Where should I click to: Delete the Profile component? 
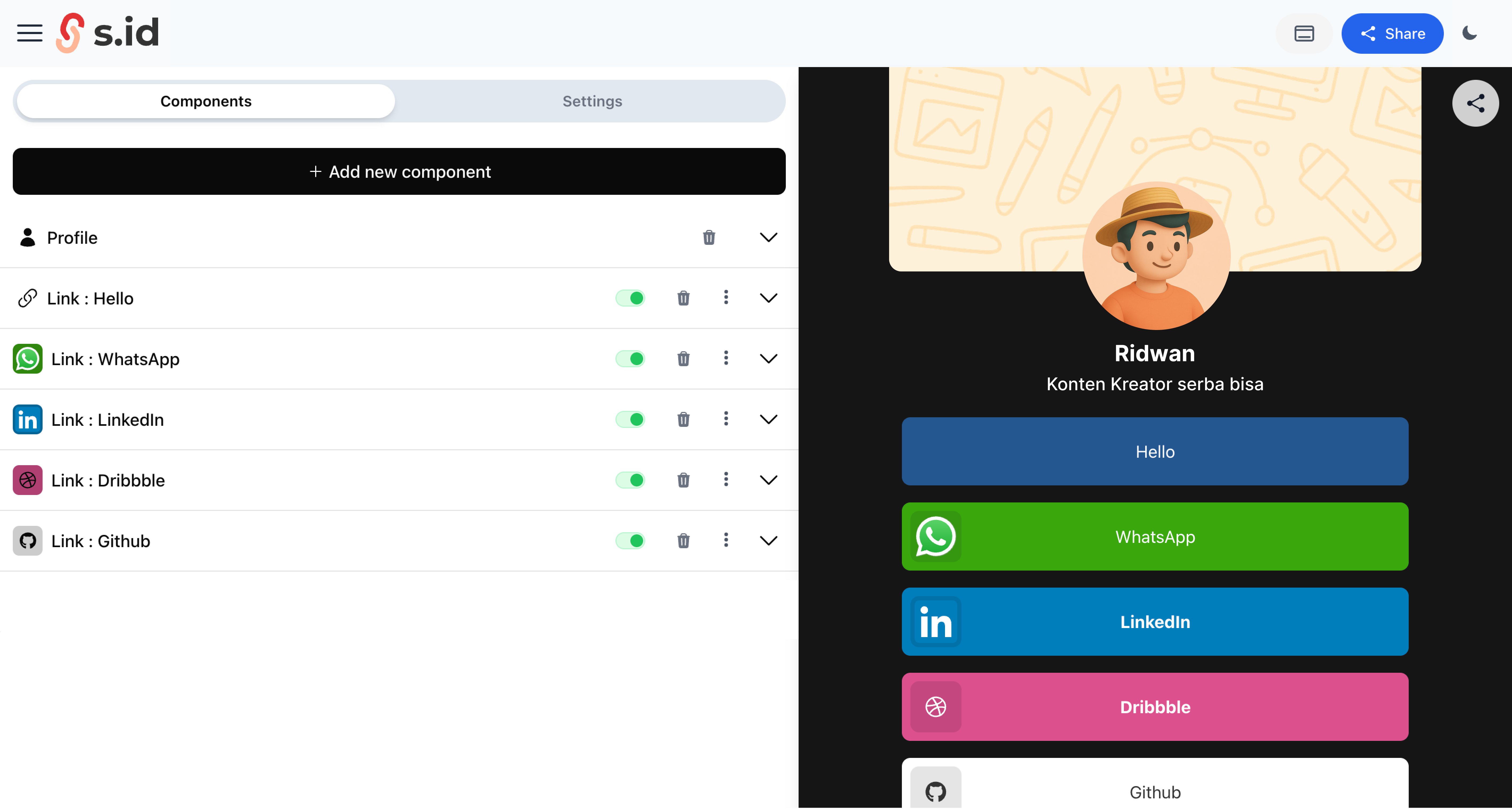(709, 238)
